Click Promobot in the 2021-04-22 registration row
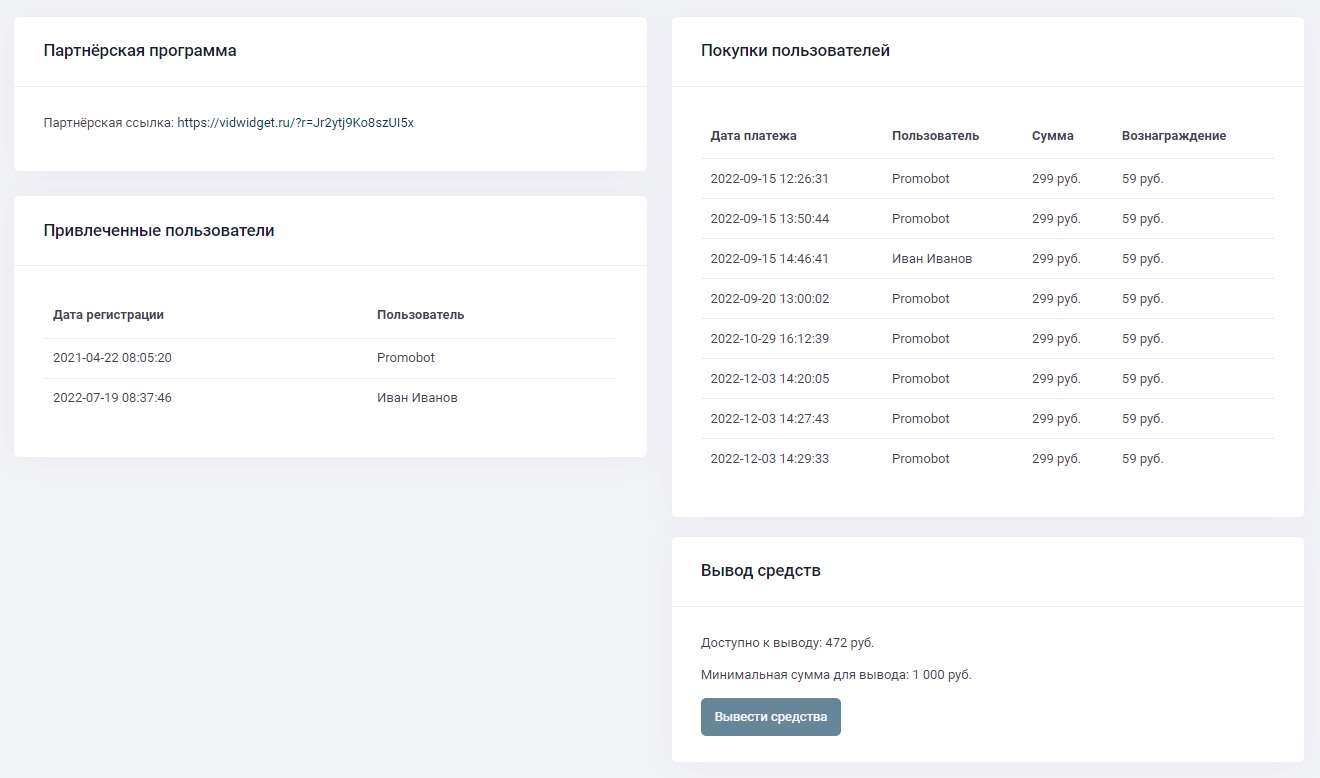 coord(406,358)
